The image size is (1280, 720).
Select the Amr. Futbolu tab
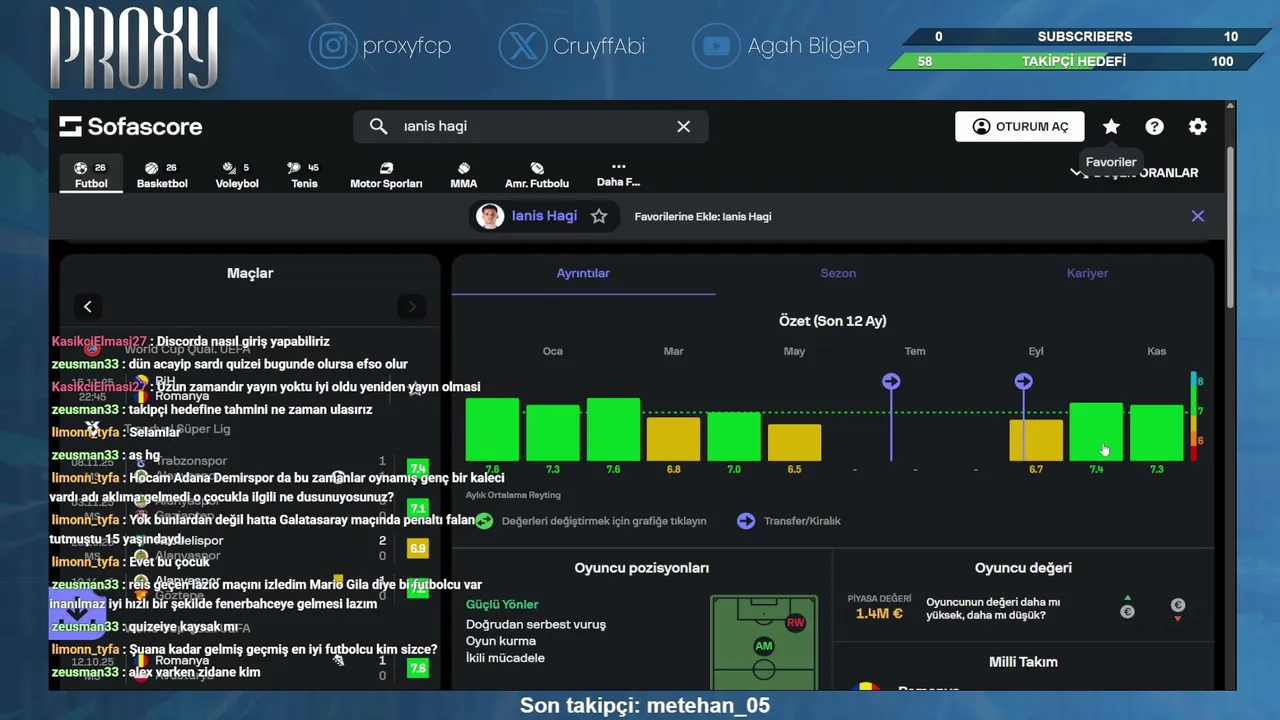coord(537,175)
